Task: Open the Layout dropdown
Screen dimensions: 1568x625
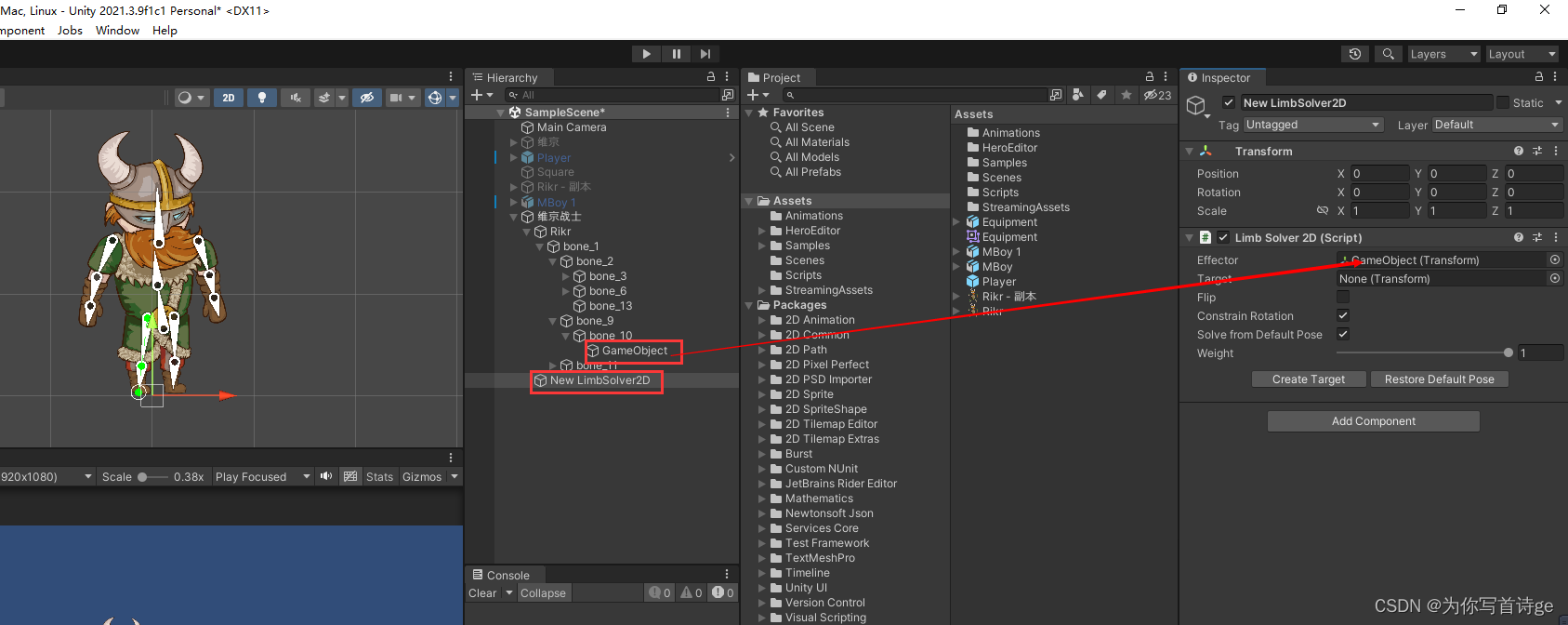Action: click(x=1522, y=54)
